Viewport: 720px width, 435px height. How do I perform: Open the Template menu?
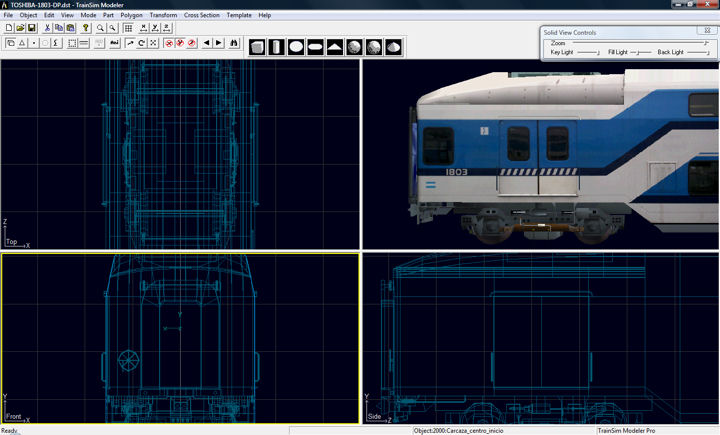pos(239,16)
